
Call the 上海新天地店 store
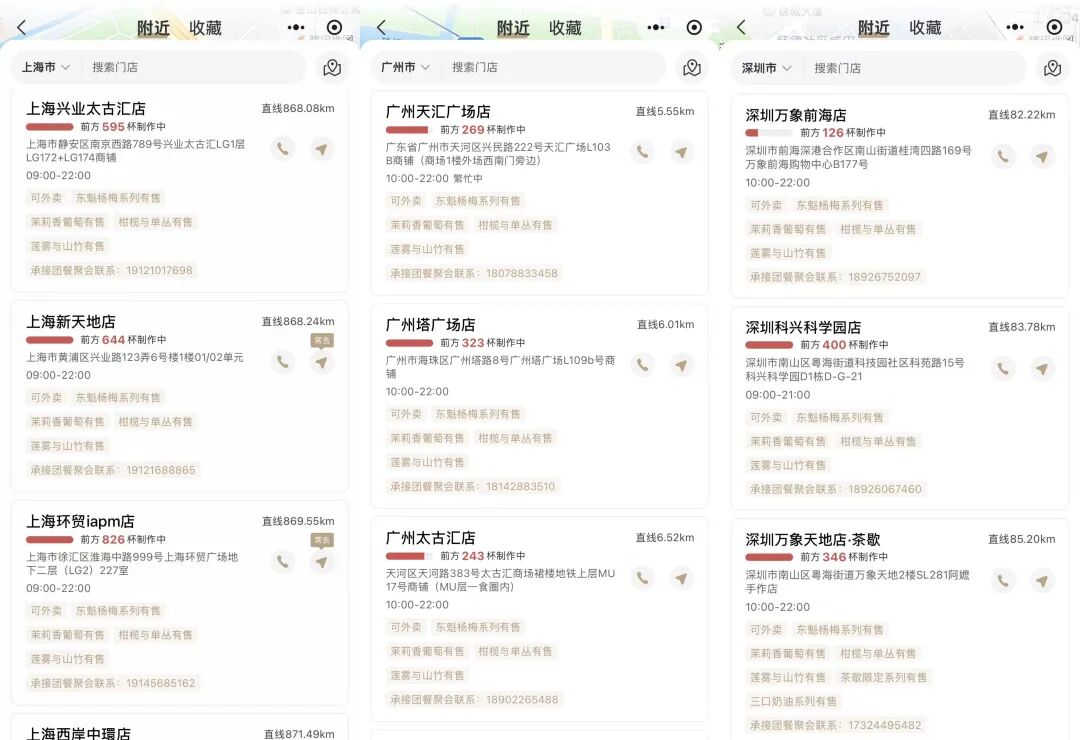click(282, 362)
